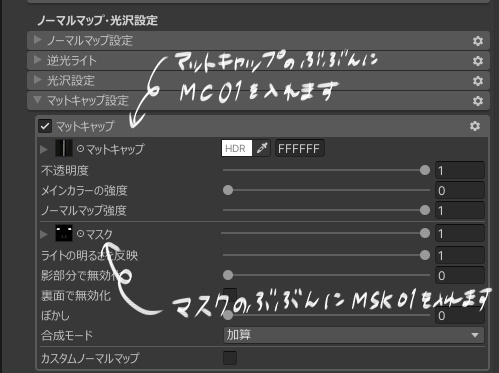
Task: Open gear menu in マットキャップ checkbox row
Action: [475, 126]
